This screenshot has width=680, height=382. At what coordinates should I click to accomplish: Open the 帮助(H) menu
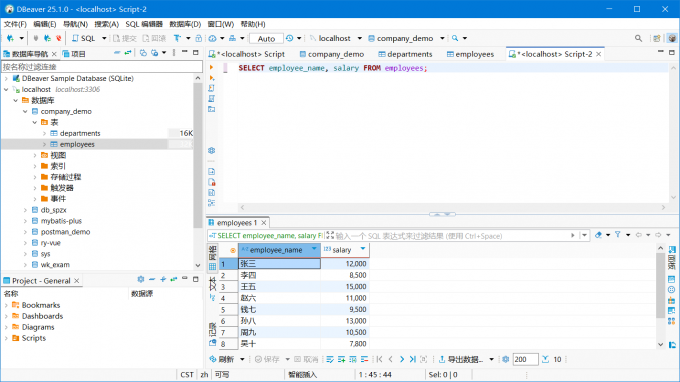[253, 24]
